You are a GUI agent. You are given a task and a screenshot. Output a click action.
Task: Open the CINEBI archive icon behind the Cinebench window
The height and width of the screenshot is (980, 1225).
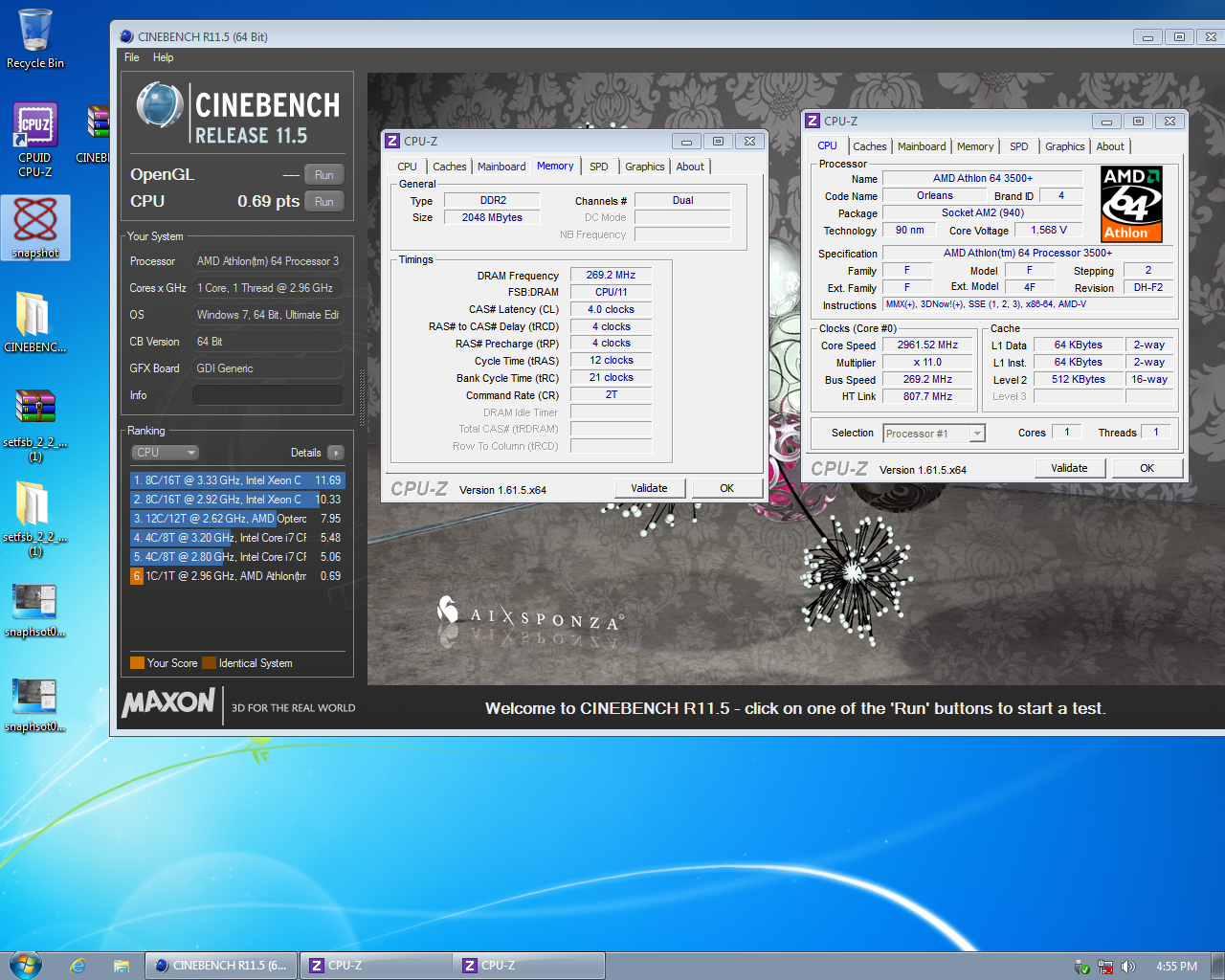coord(96,134)
